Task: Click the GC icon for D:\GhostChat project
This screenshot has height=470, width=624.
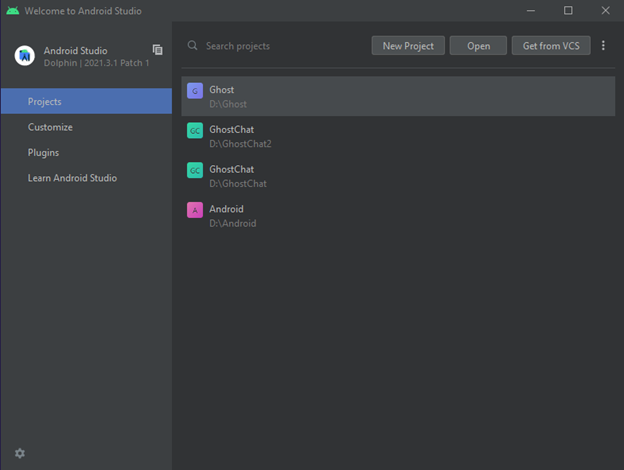Action: click(195, 170)
